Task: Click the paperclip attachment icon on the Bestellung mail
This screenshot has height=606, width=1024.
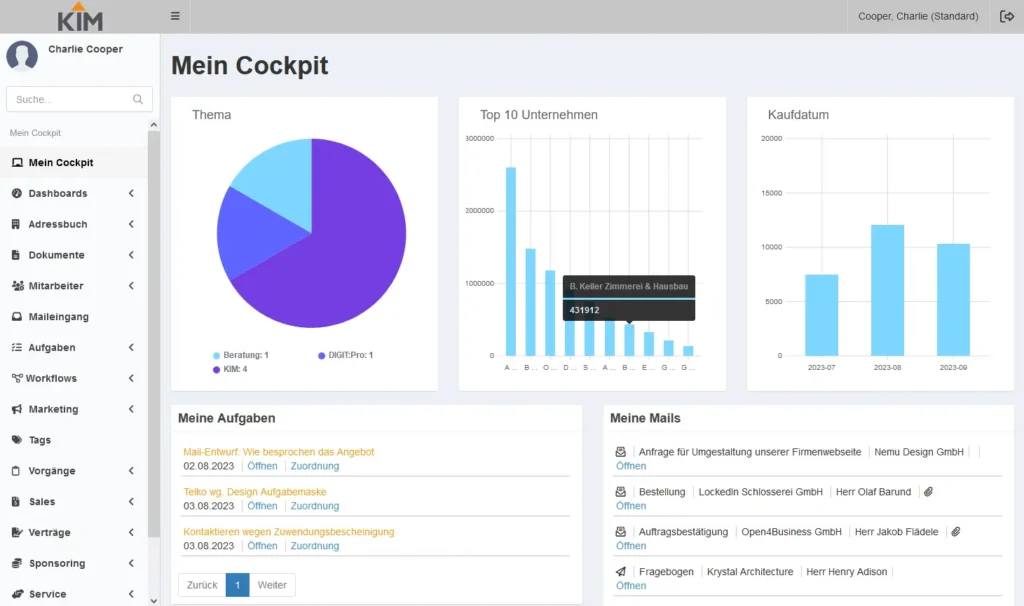Action: 930,491
